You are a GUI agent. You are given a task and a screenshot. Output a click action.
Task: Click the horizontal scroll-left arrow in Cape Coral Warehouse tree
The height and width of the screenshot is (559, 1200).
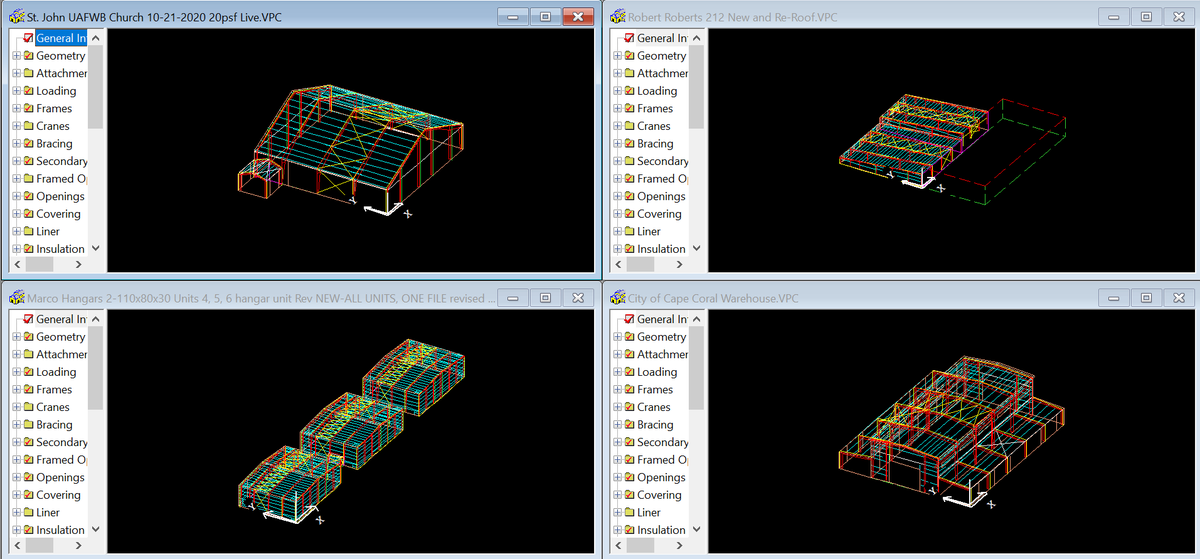[x=618, y=546]
